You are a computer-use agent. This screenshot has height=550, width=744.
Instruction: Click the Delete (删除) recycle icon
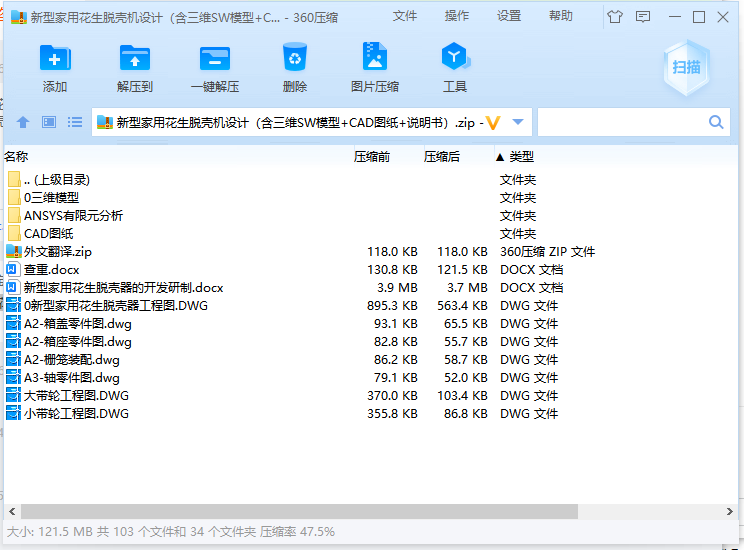click(295, 57)
